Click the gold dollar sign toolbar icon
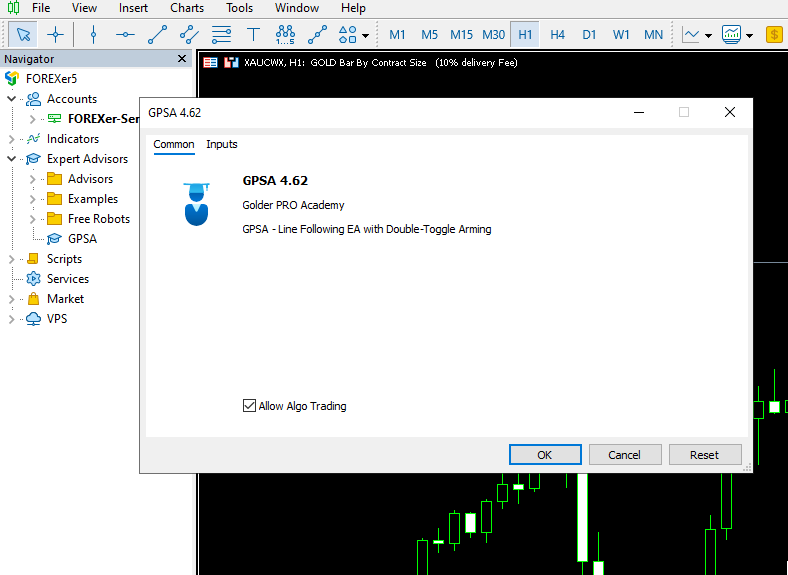The image size is (788, 575). [x=775, y=35]
